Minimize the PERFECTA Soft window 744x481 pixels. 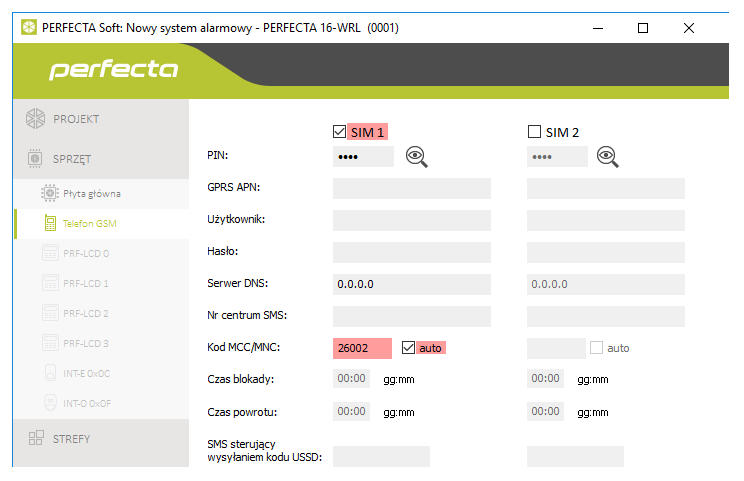click(598, 28)
